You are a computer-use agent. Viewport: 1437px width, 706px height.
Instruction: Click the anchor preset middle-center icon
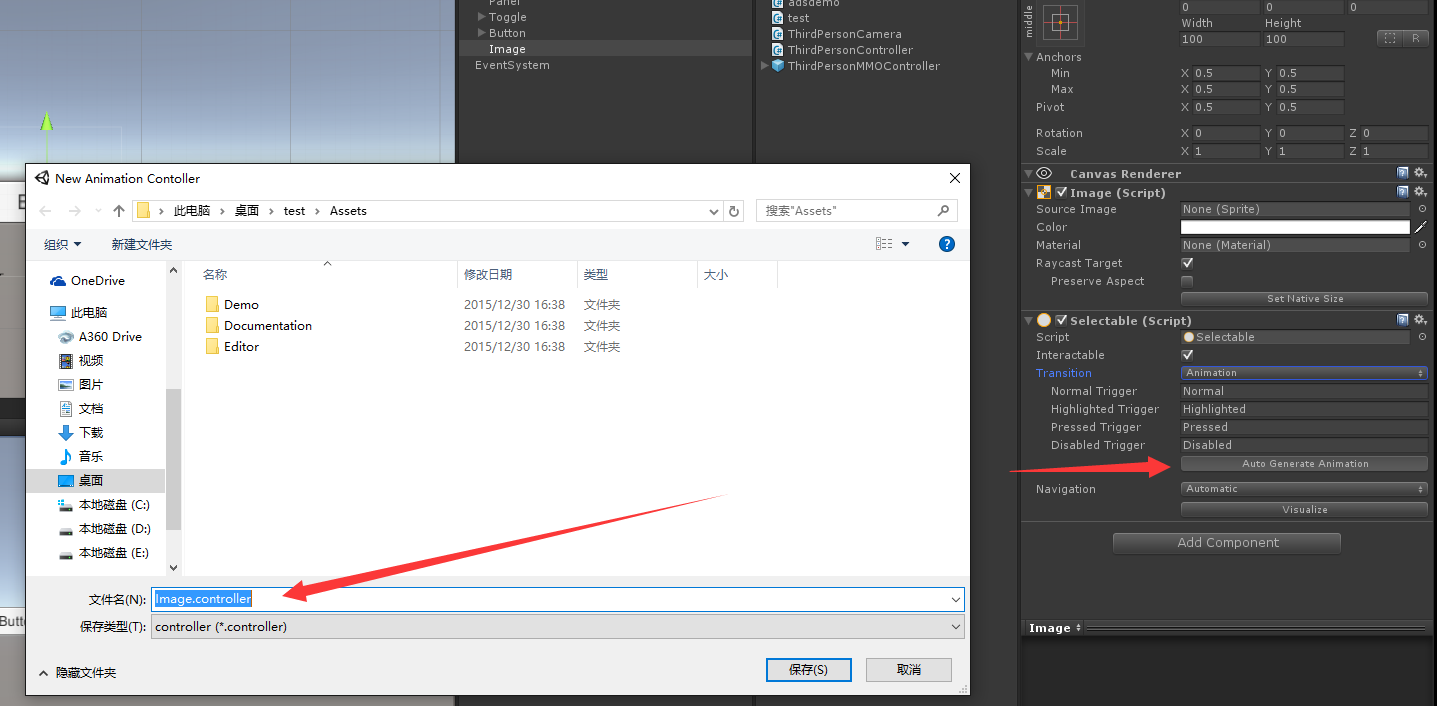tap(1061, 21)
